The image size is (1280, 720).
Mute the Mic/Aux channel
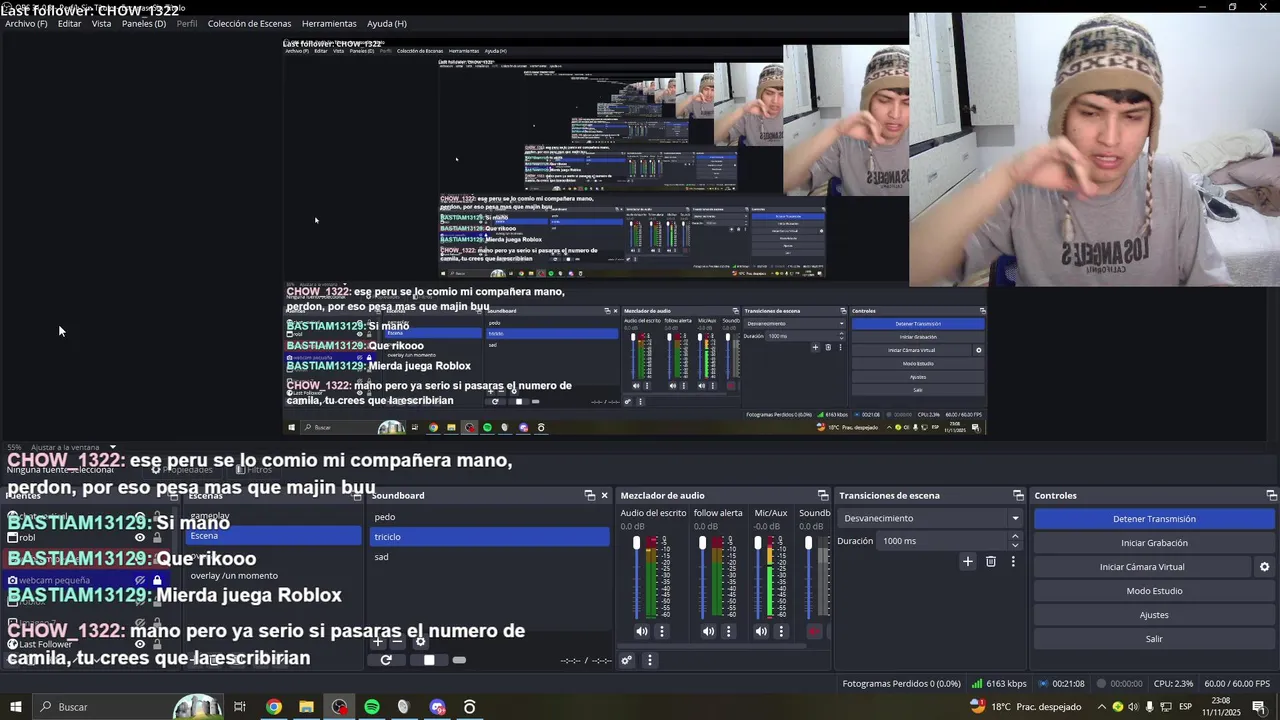tap(762, 631)
